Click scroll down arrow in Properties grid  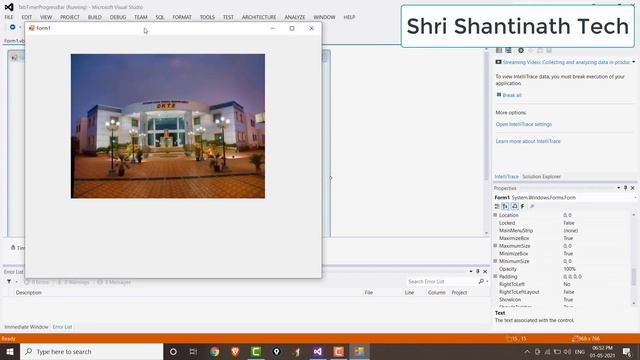633,303
